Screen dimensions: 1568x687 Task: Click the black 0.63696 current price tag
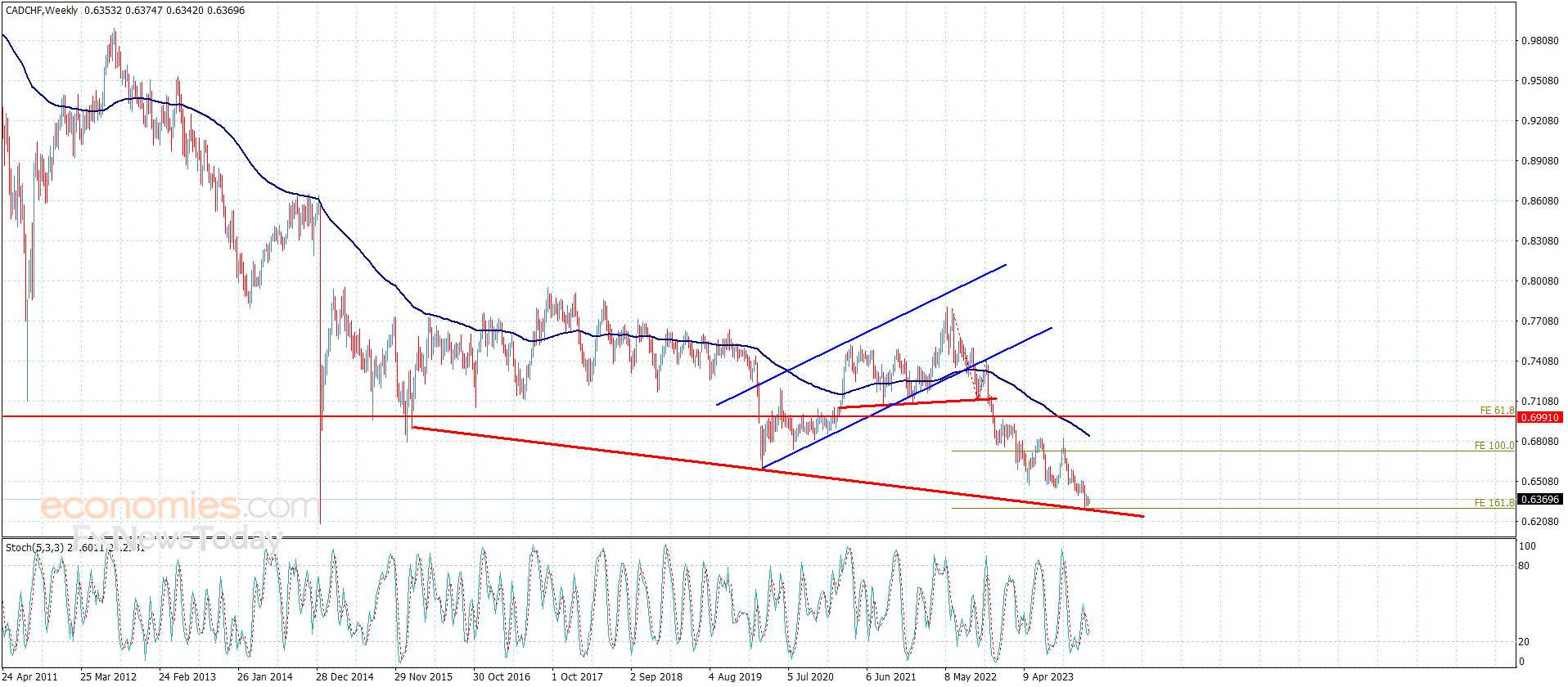point(1539,499)
